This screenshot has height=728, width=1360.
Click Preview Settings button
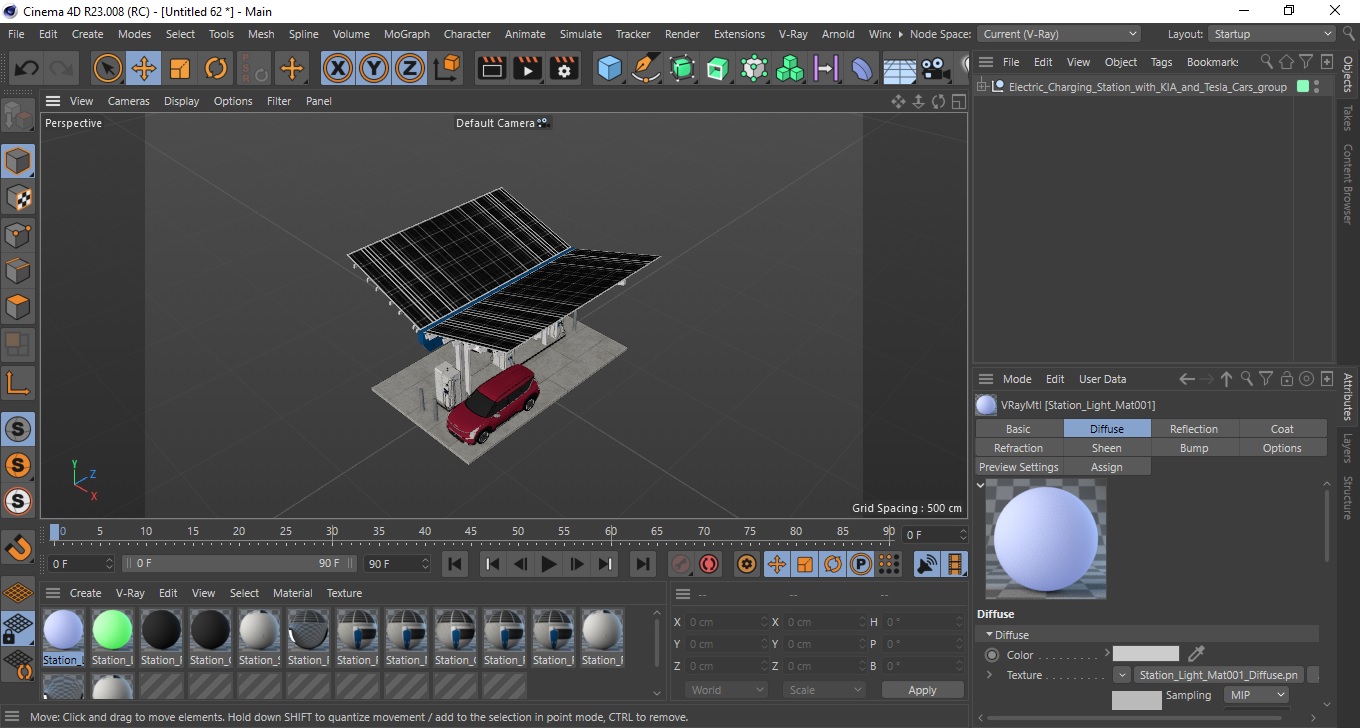coord(1018,467)
